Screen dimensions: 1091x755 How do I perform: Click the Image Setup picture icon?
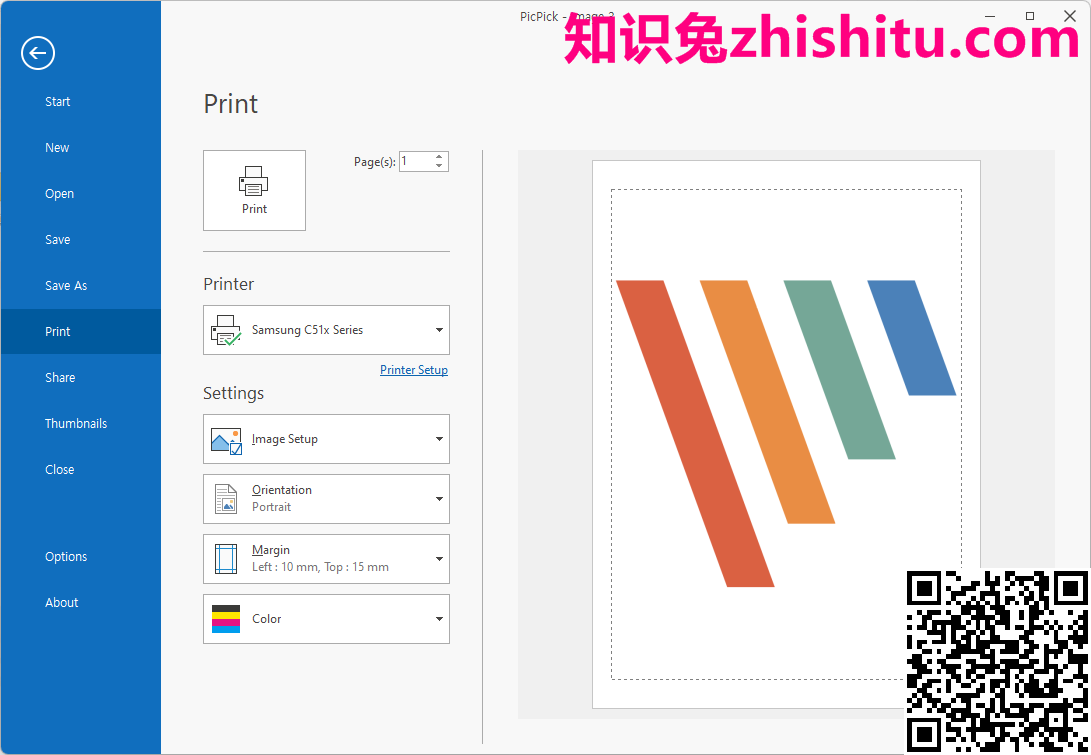click(x=225, y=440)
